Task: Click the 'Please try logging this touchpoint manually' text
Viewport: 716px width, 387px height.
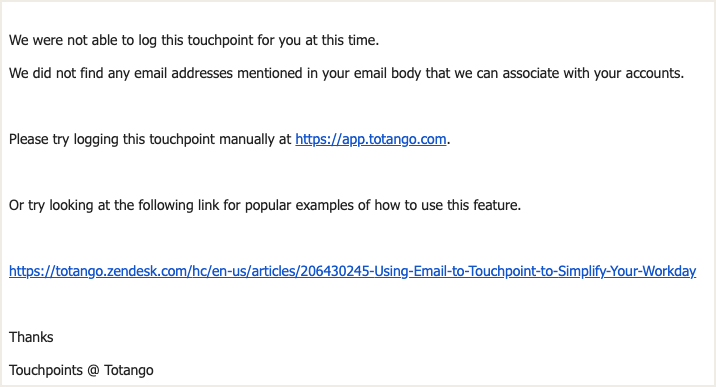Action: tap(150, 139)
